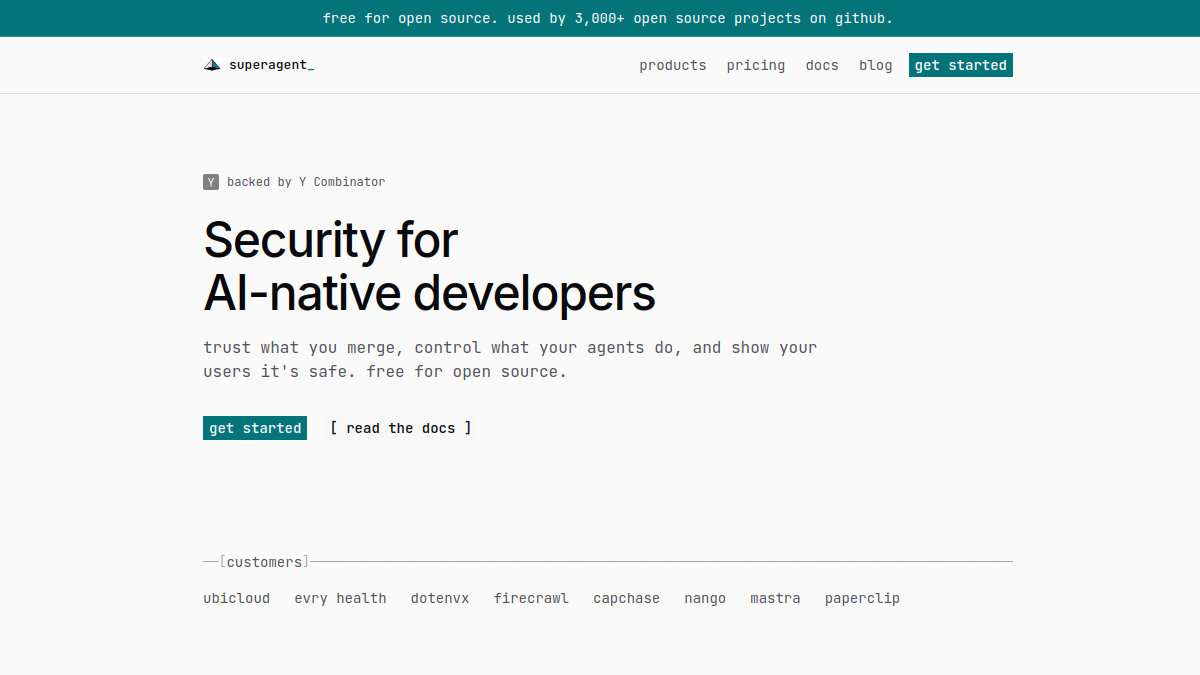1200x675 pixels.
Task: Click the superagent_ brand name
Action: pyautogui.click(x=271, y=65)
